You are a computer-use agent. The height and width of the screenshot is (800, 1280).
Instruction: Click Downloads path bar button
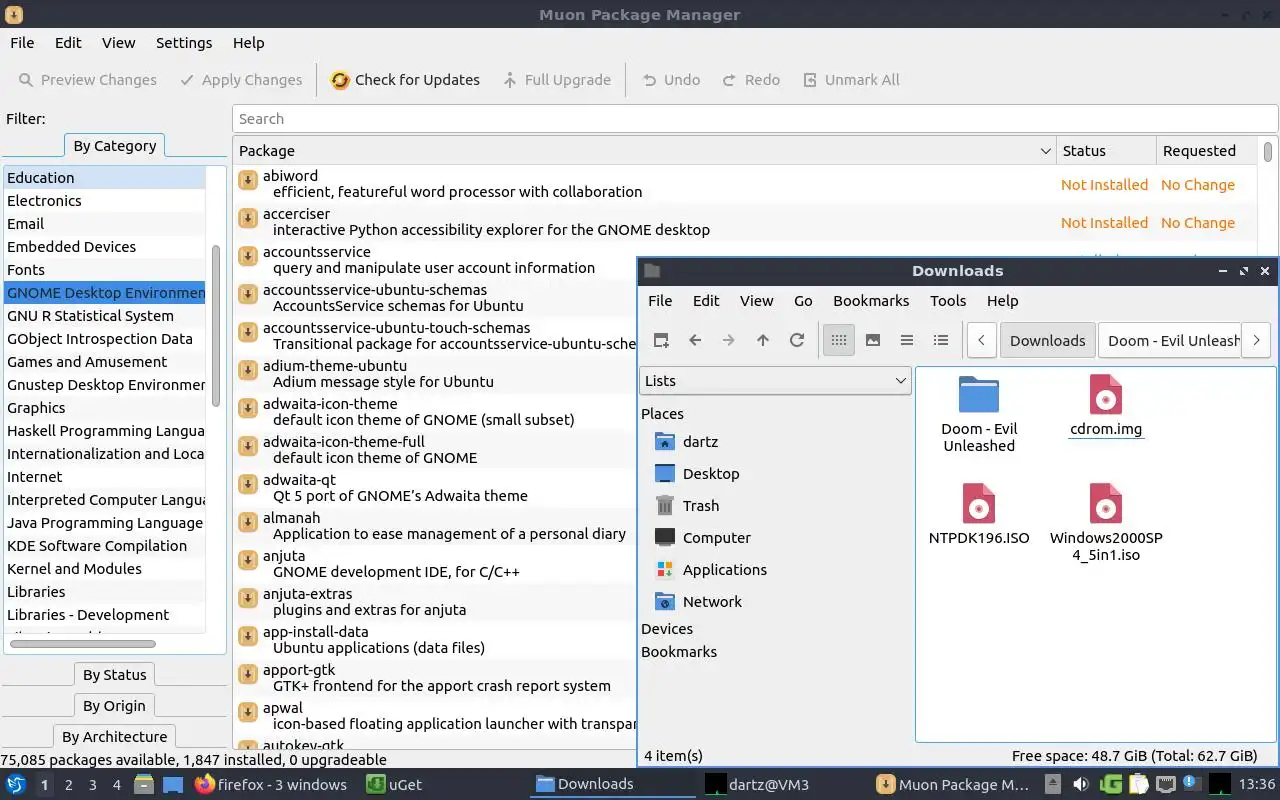point(1047,340)
